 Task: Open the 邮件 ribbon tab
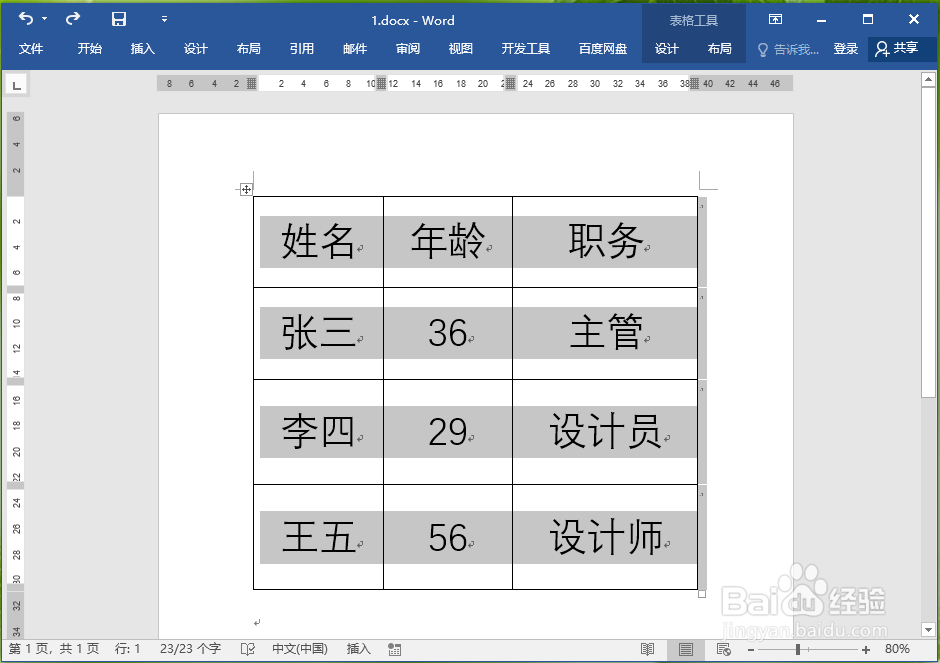coord(354,47)
